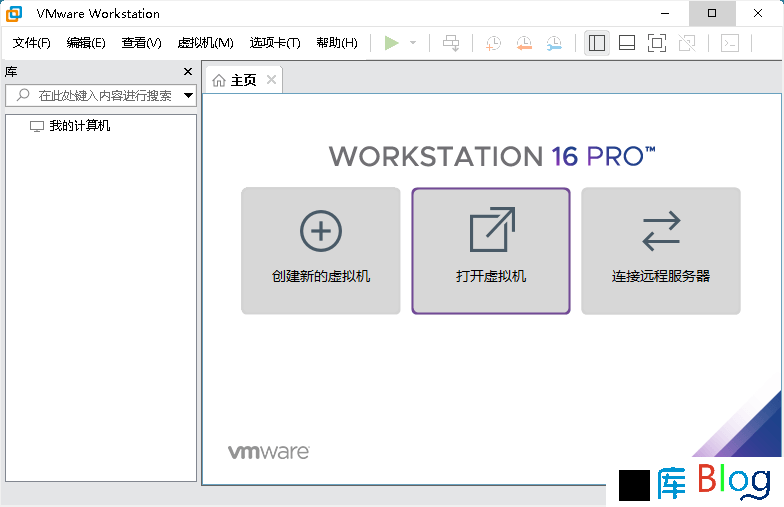Image resolution: width=784 pixels, height=507 pixels.
Task: Minimize the VMware Workstation window
Action: [x=665, y=14]
